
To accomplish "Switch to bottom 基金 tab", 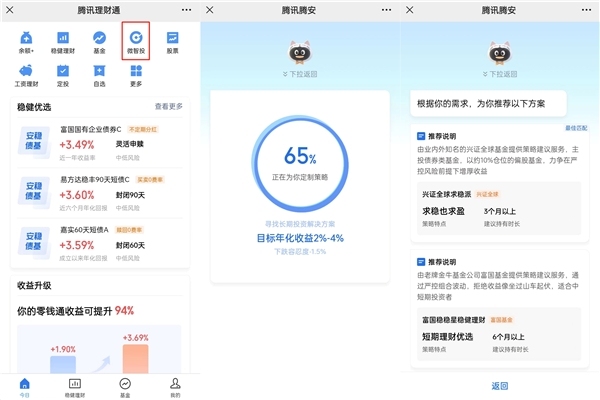I will 125,387.
